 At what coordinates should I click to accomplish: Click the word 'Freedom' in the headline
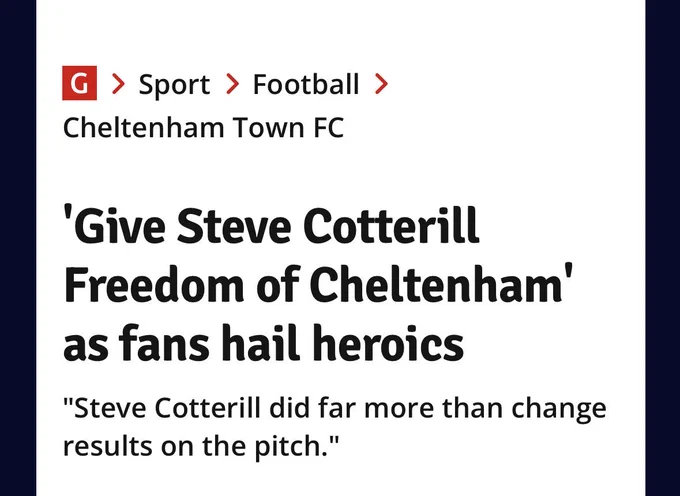(154, 285)
